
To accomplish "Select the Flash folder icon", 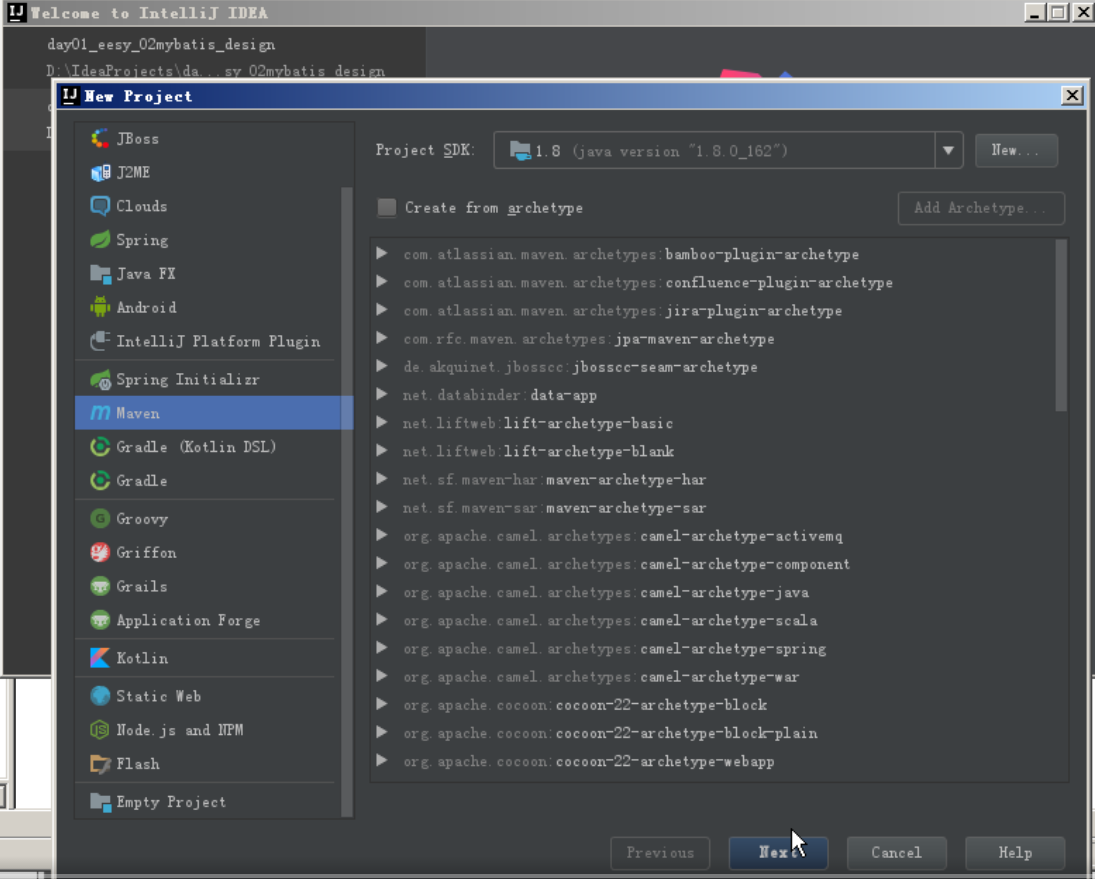I will 100,764.
